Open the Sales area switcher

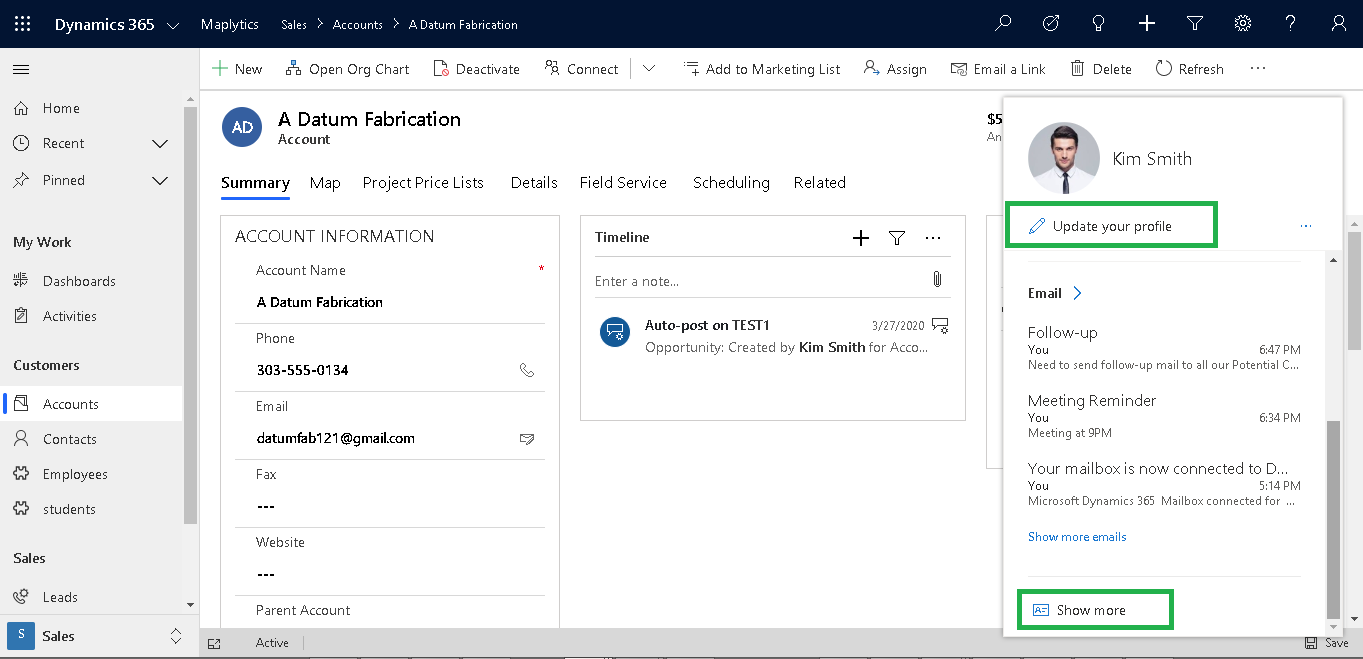pos(98,636)
